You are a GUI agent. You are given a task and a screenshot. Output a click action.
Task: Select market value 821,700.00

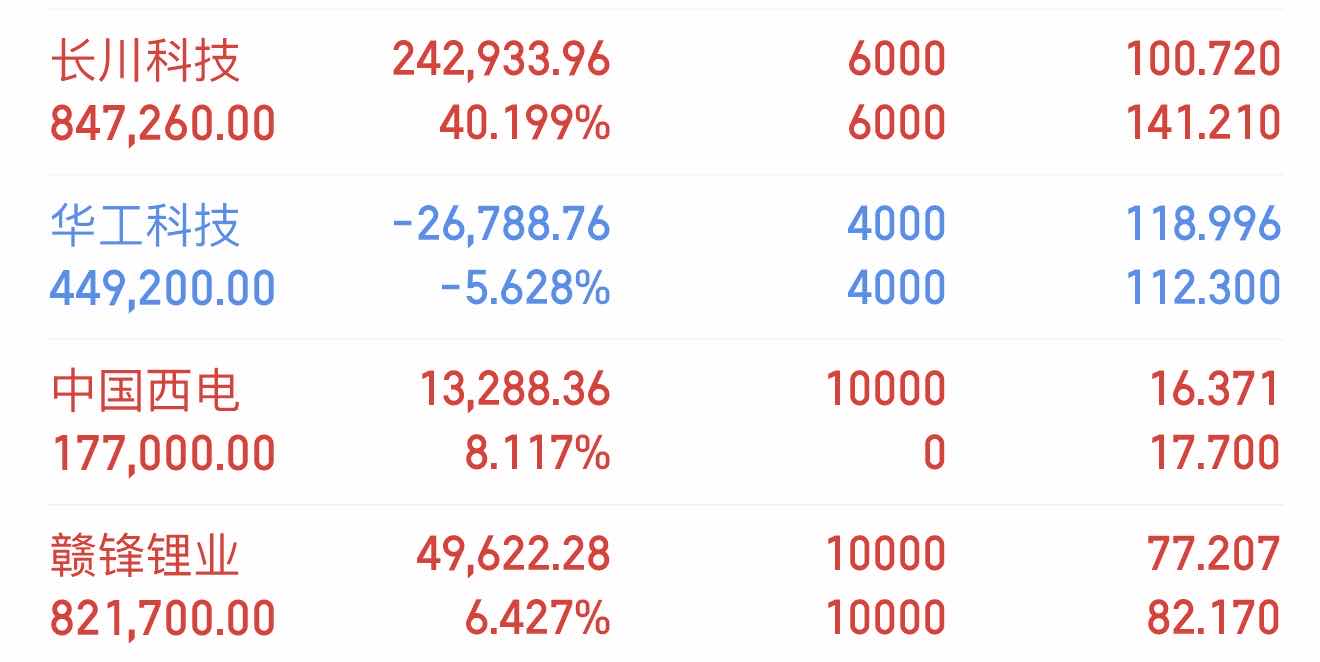[x=163, y=619]
